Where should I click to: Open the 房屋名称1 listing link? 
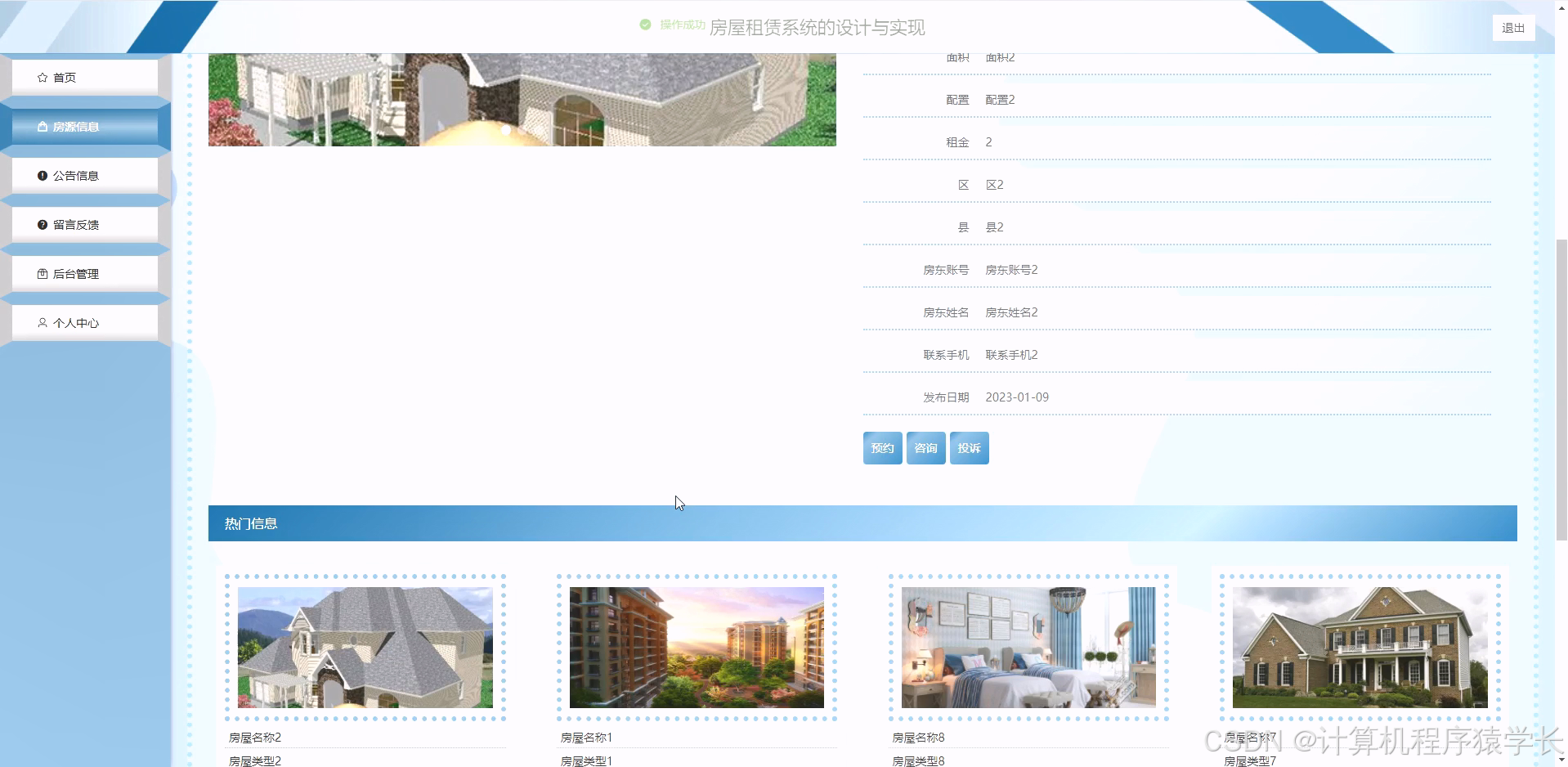click(x=585, y=737)
